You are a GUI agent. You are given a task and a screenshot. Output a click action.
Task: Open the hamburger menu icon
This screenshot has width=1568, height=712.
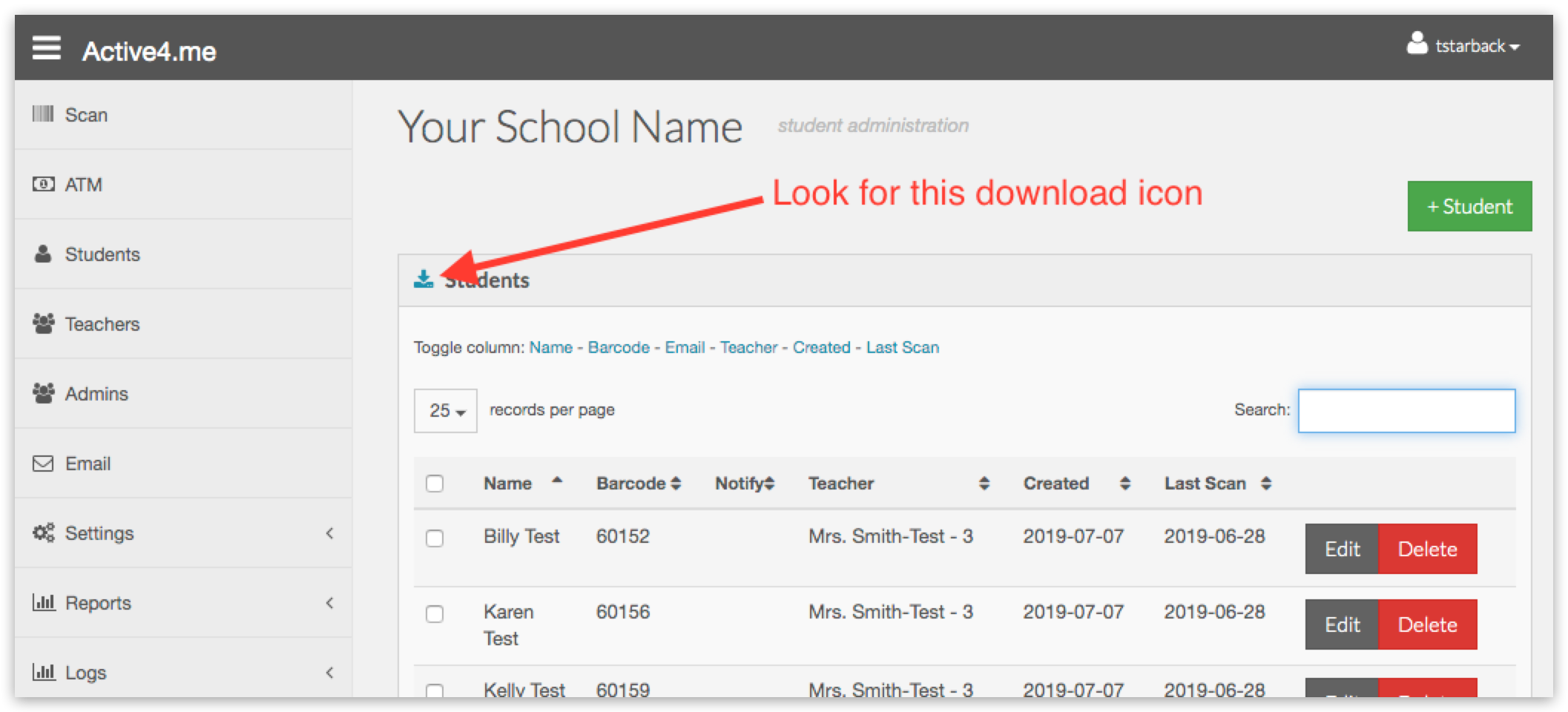pyautogui.click(x=46, y=48)
